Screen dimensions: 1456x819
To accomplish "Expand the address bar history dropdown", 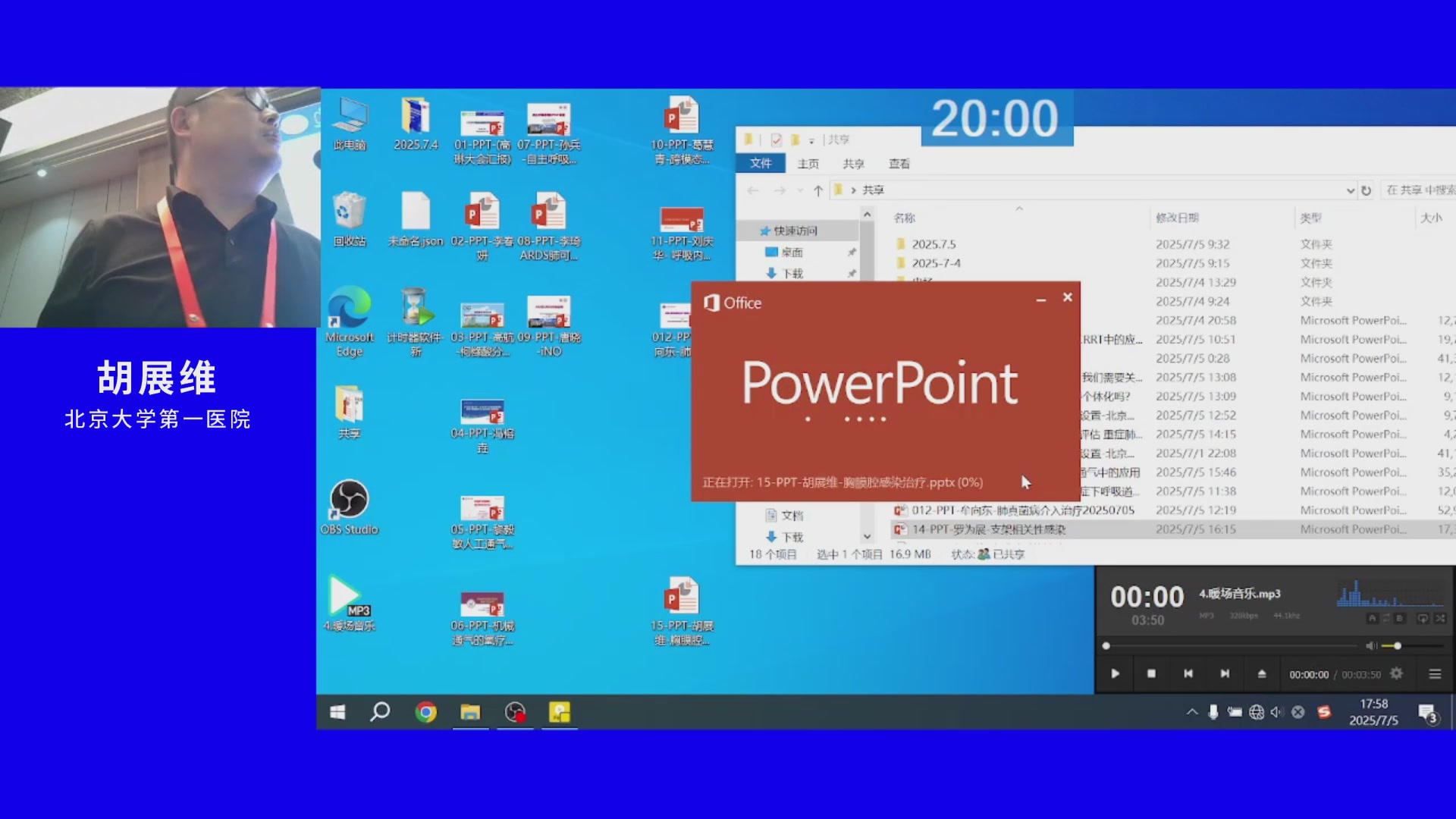I will [1350, 190].
